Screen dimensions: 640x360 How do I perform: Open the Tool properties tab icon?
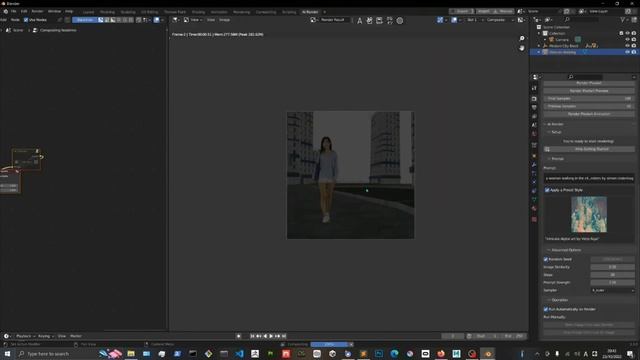pyautogui.click(x=534, y=88)
